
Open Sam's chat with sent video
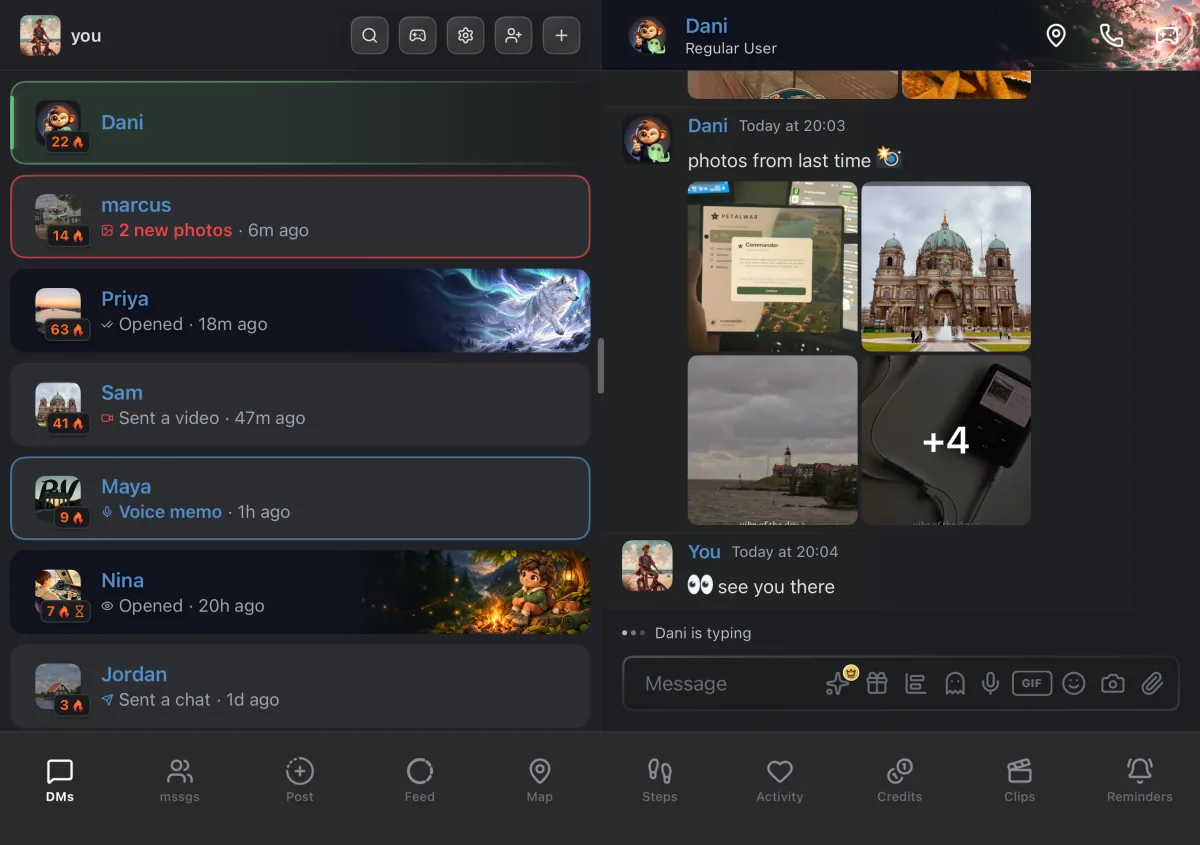(x=300, y=405)
